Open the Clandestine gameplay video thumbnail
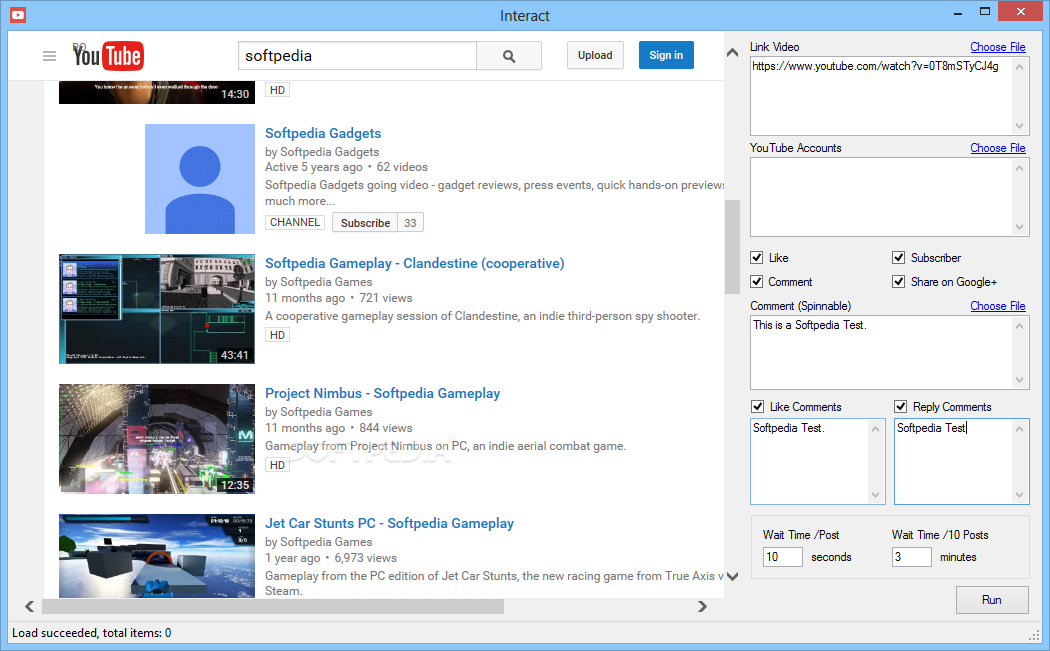Viewport: 1050px width, 651px height. tap(157, 309)
